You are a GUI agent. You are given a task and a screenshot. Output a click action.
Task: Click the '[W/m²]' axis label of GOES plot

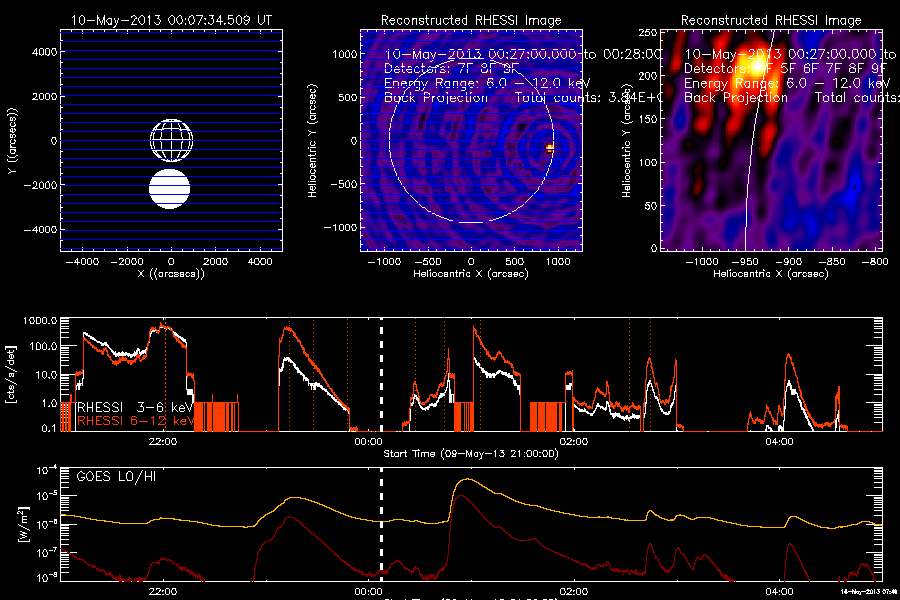pos(23,525)
